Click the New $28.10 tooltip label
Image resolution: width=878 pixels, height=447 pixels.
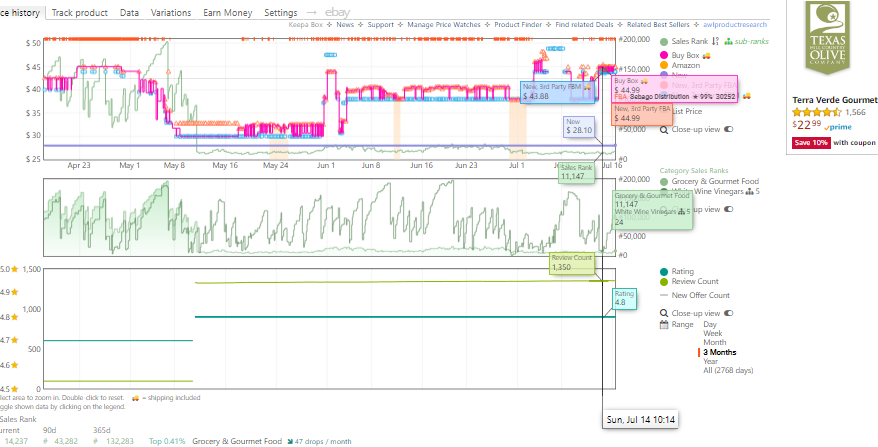point(578,127)
